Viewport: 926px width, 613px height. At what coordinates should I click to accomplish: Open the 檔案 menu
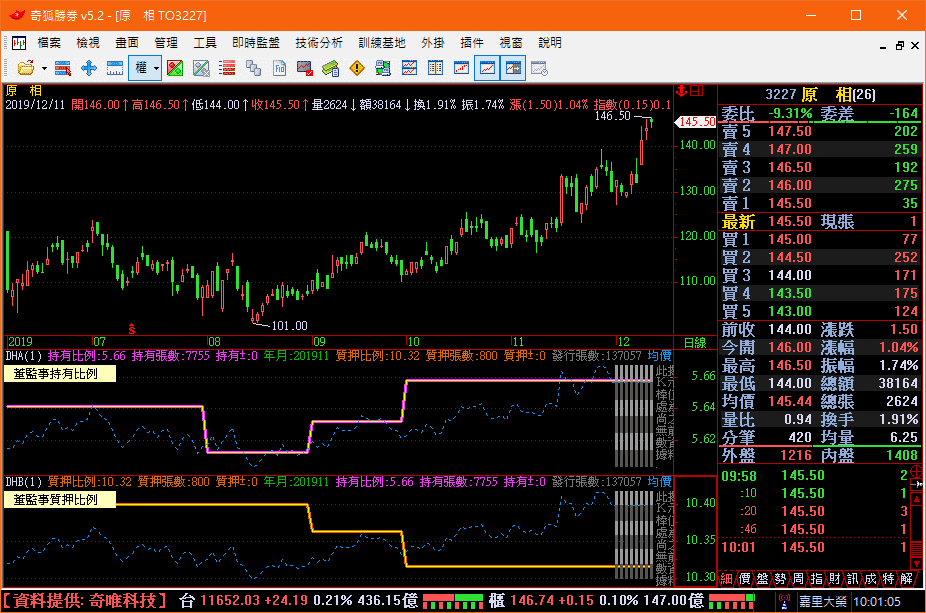[x=49, y=43]
